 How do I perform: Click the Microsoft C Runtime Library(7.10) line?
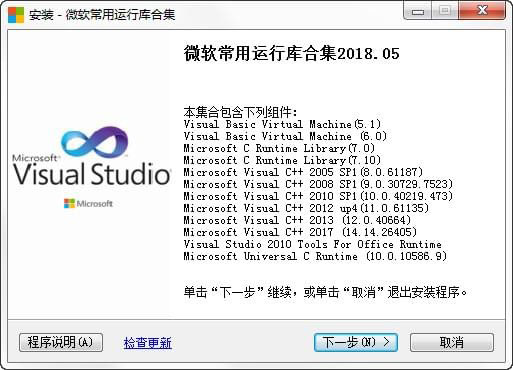pyautogui.click(x=282, y=160)
